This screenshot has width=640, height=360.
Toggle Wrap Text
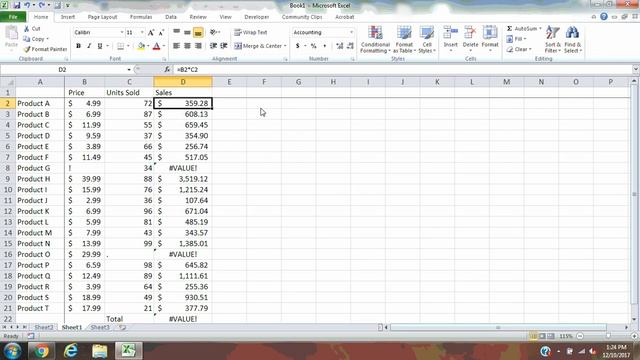[250, 32]
